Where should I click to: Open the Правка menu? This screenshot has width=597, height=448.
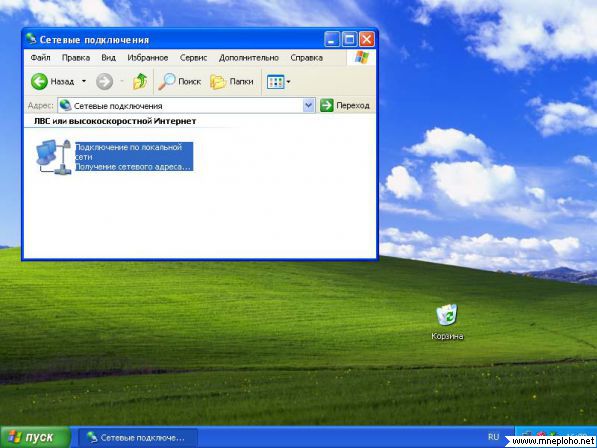coord(76,58)
